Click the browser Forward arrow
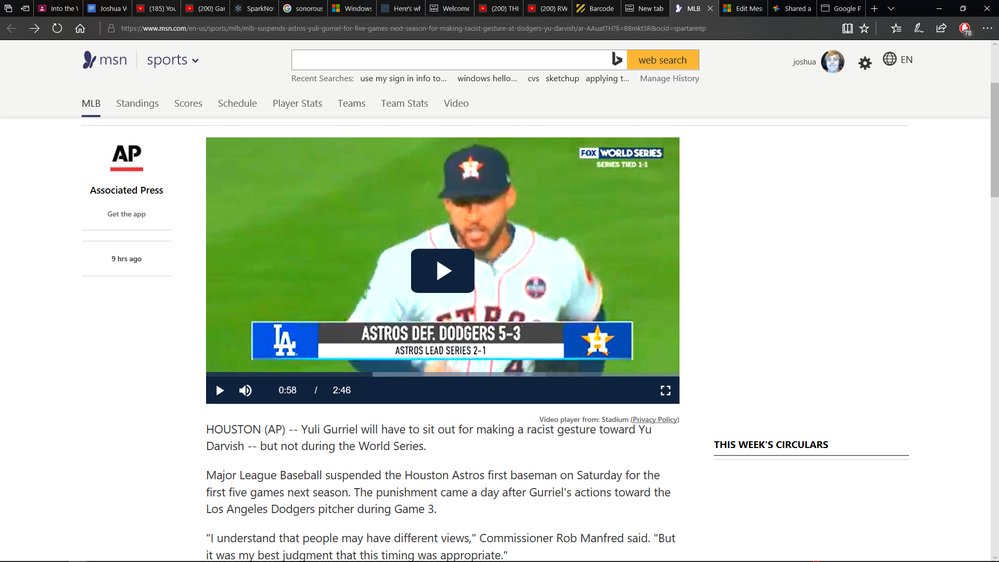The width and height of the screenshot is (999, 562). coord(34,28)
